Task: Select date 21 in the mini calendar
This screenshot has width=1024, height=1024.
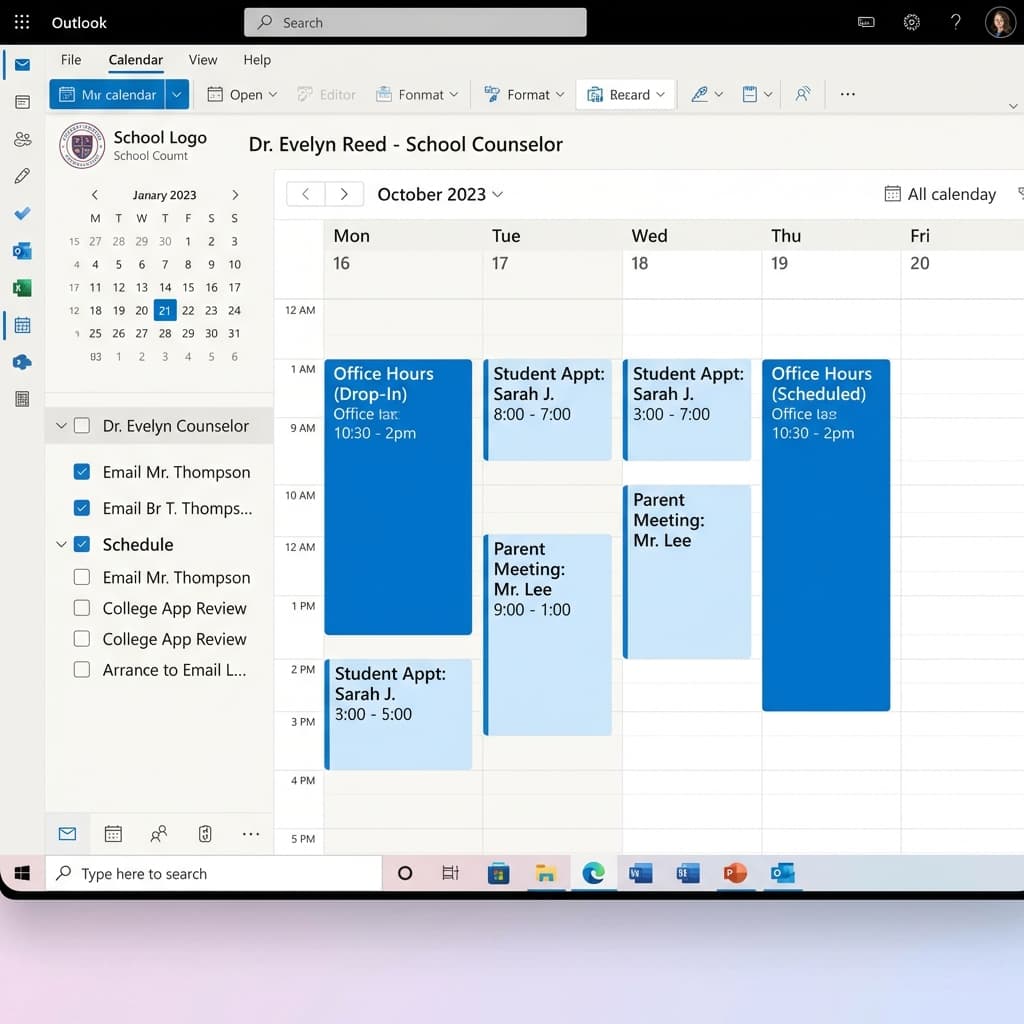Action: click(165, 310)
